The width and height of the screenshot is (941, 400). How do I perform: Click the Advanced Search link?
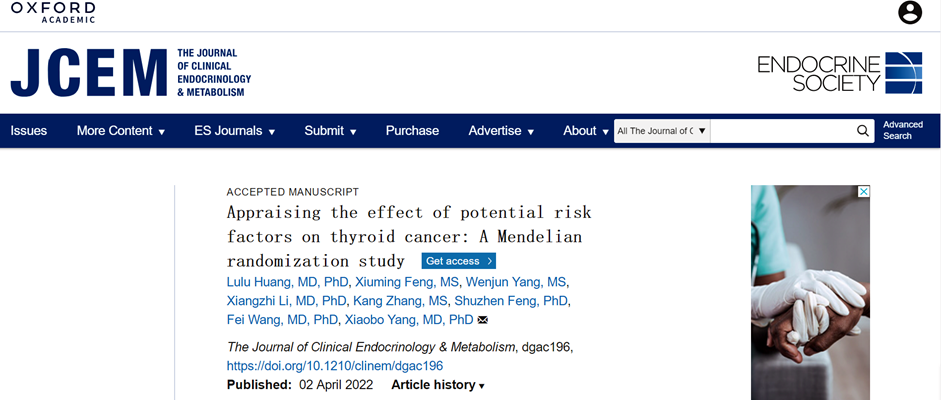(x=902, y=130)
